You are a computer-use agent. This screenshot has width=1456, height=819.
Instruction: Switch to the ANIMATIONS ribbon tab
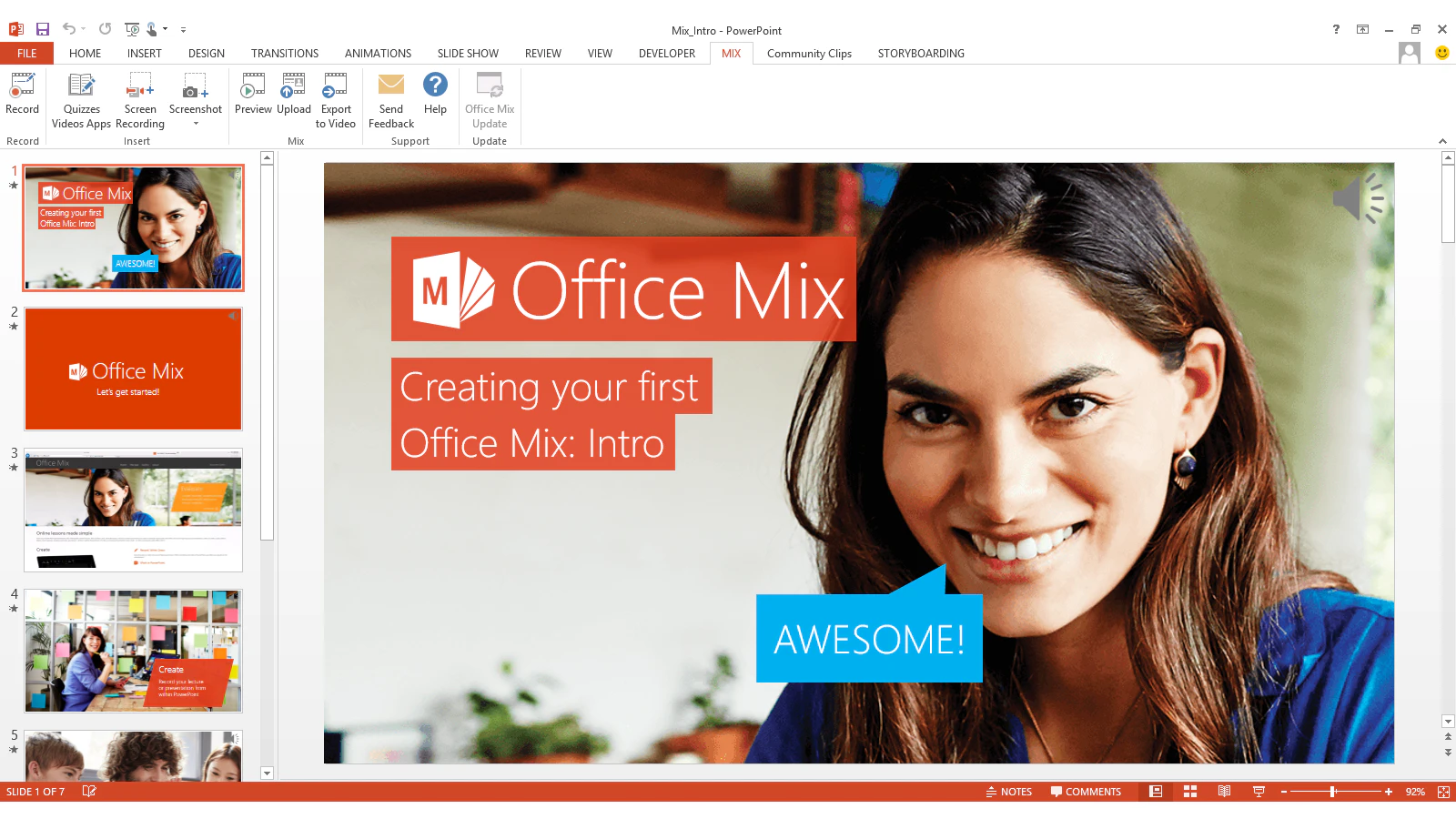(378, 53)
